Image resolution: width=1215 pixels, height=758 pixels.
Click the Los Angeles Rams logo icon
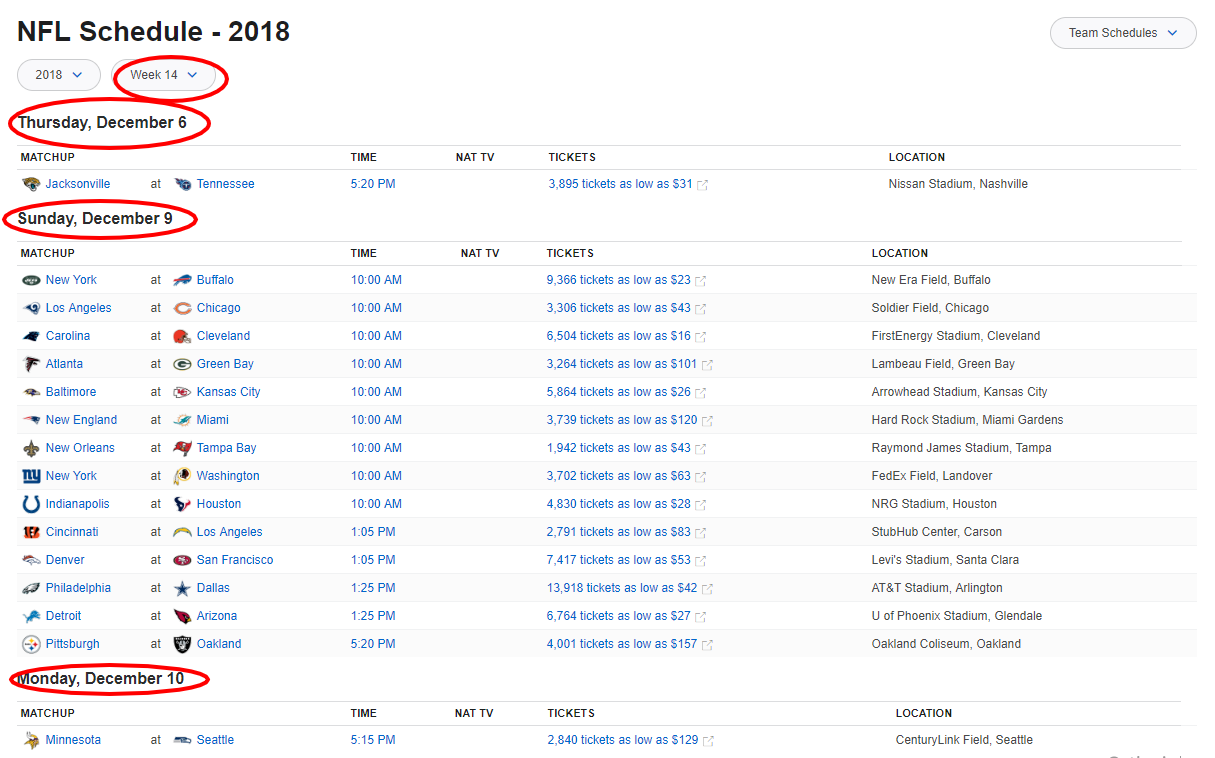click(x=31, y=308)
